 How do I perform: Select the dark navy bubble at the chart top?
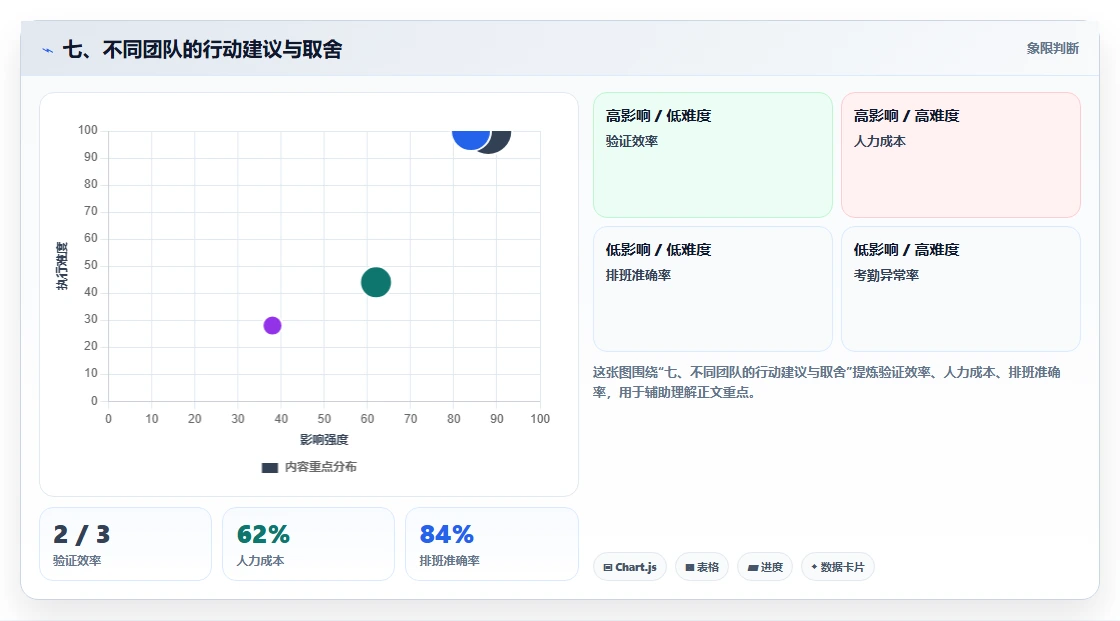[x=502, y=141]
